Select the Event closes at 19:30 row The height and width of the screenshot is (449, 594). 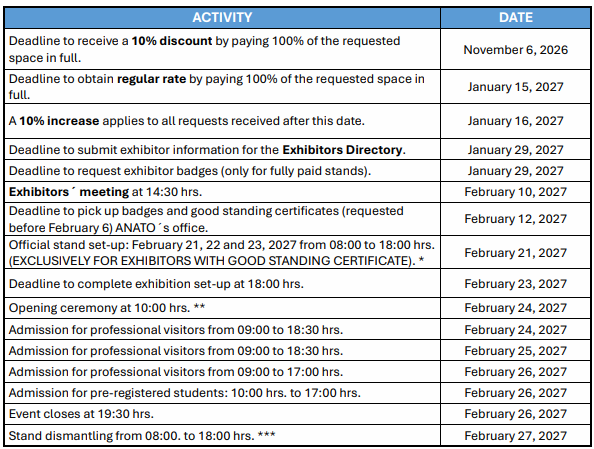pos(297,414)
